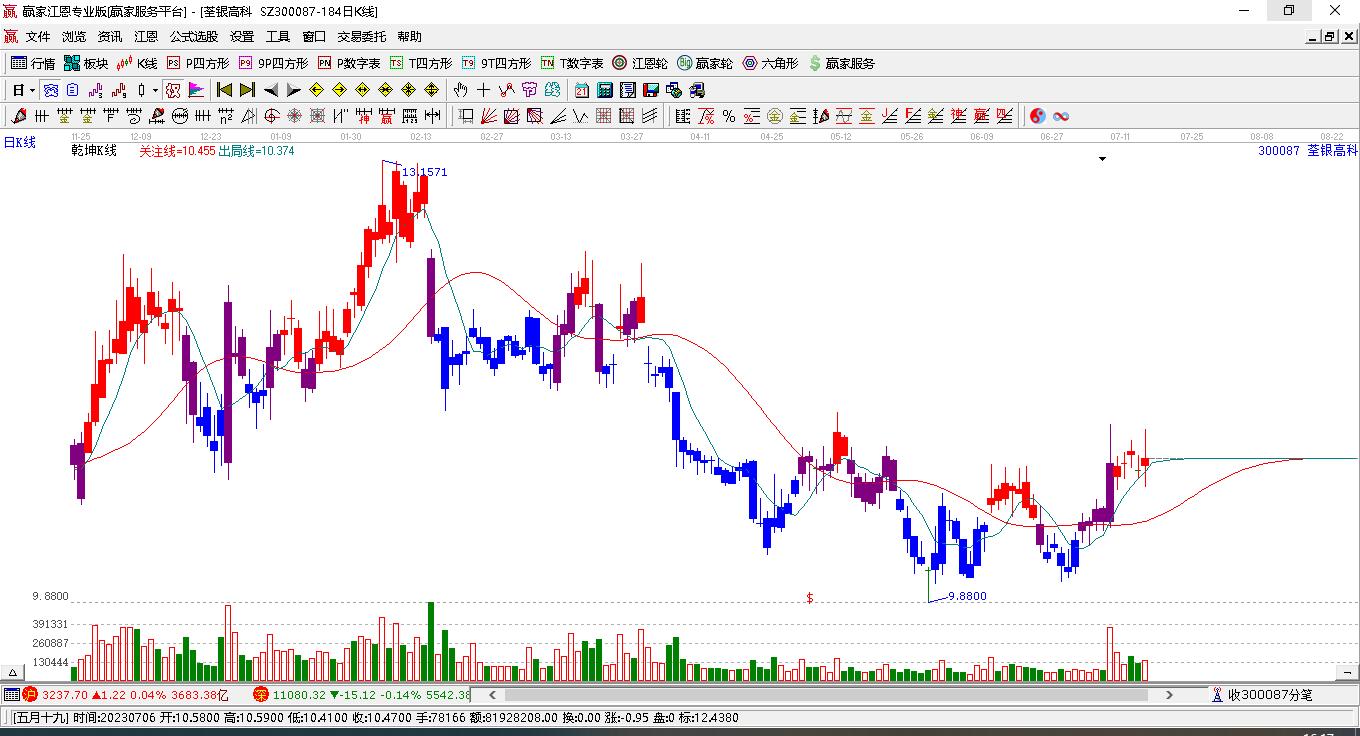Open the 浏览 menu

[74, 37]
